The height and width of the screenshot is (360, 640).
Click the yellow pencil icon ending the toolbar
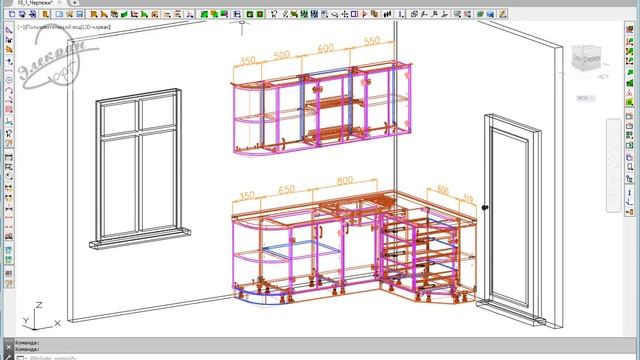click(502, 14)
